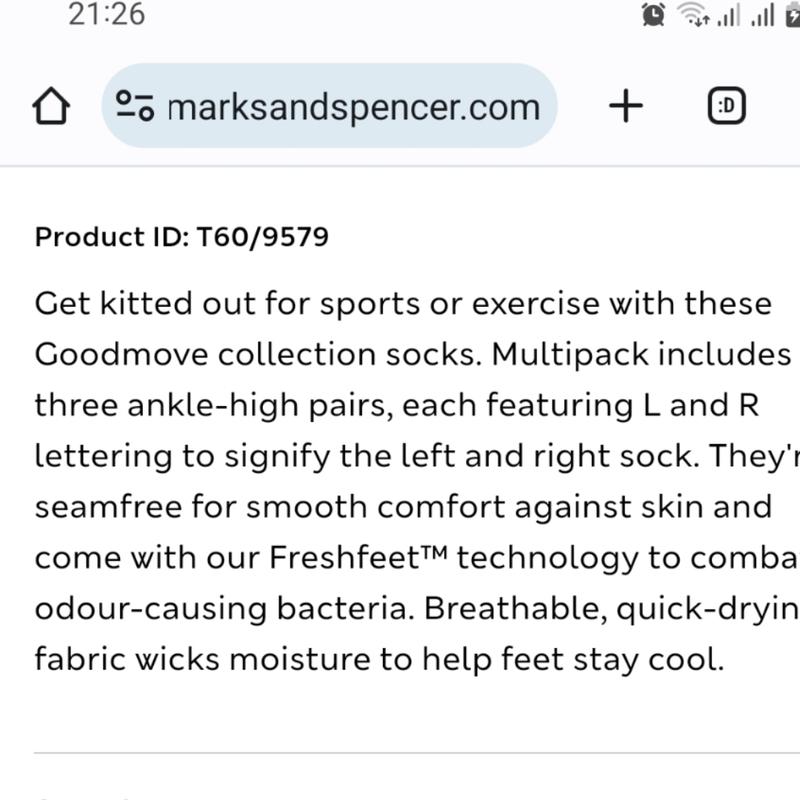Open a new tab with plus icon
Screen dimensions: 800x800
[x=626, y=106]
